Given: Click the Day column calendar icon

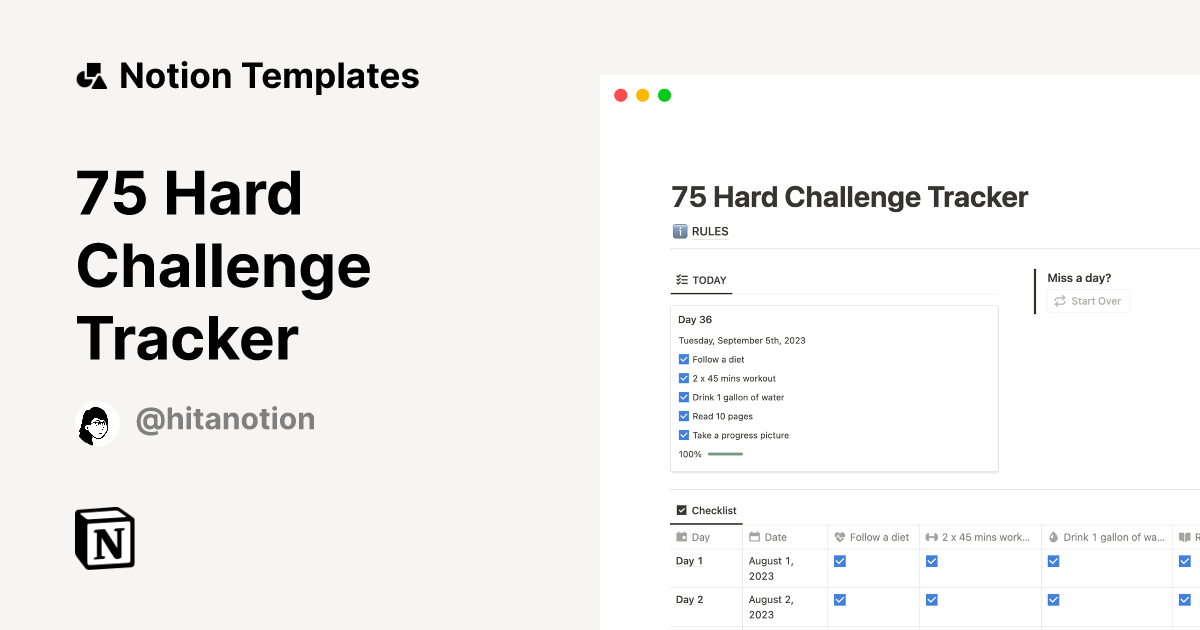Looking at the screenshot, I should tap(682, 537).
